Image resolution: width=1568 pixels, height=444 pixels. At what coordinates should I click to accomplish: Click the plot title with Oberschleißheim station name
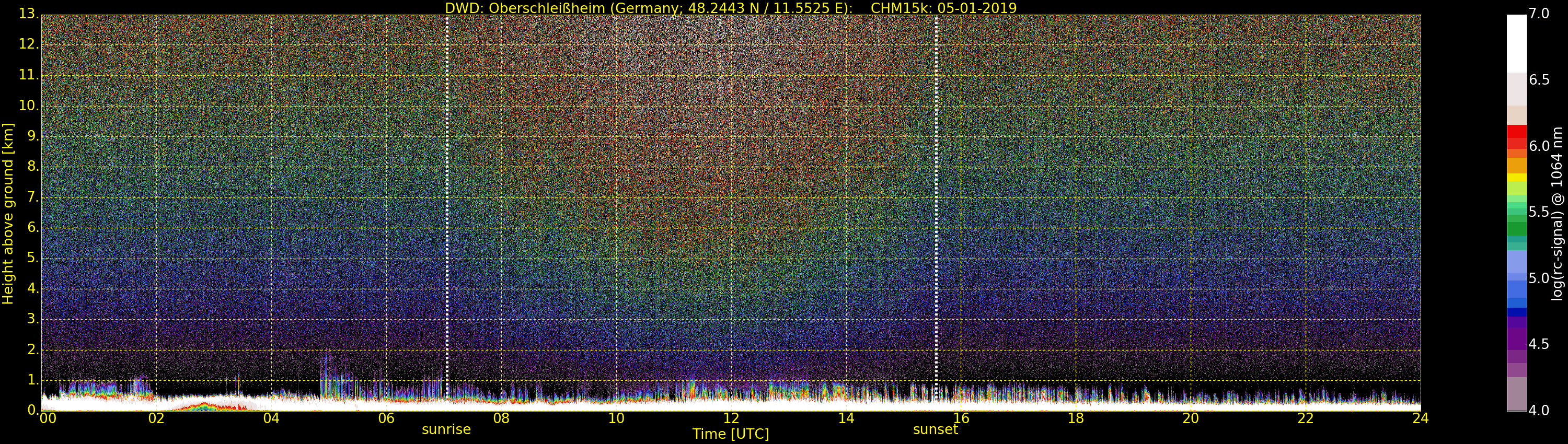point(731,8)
